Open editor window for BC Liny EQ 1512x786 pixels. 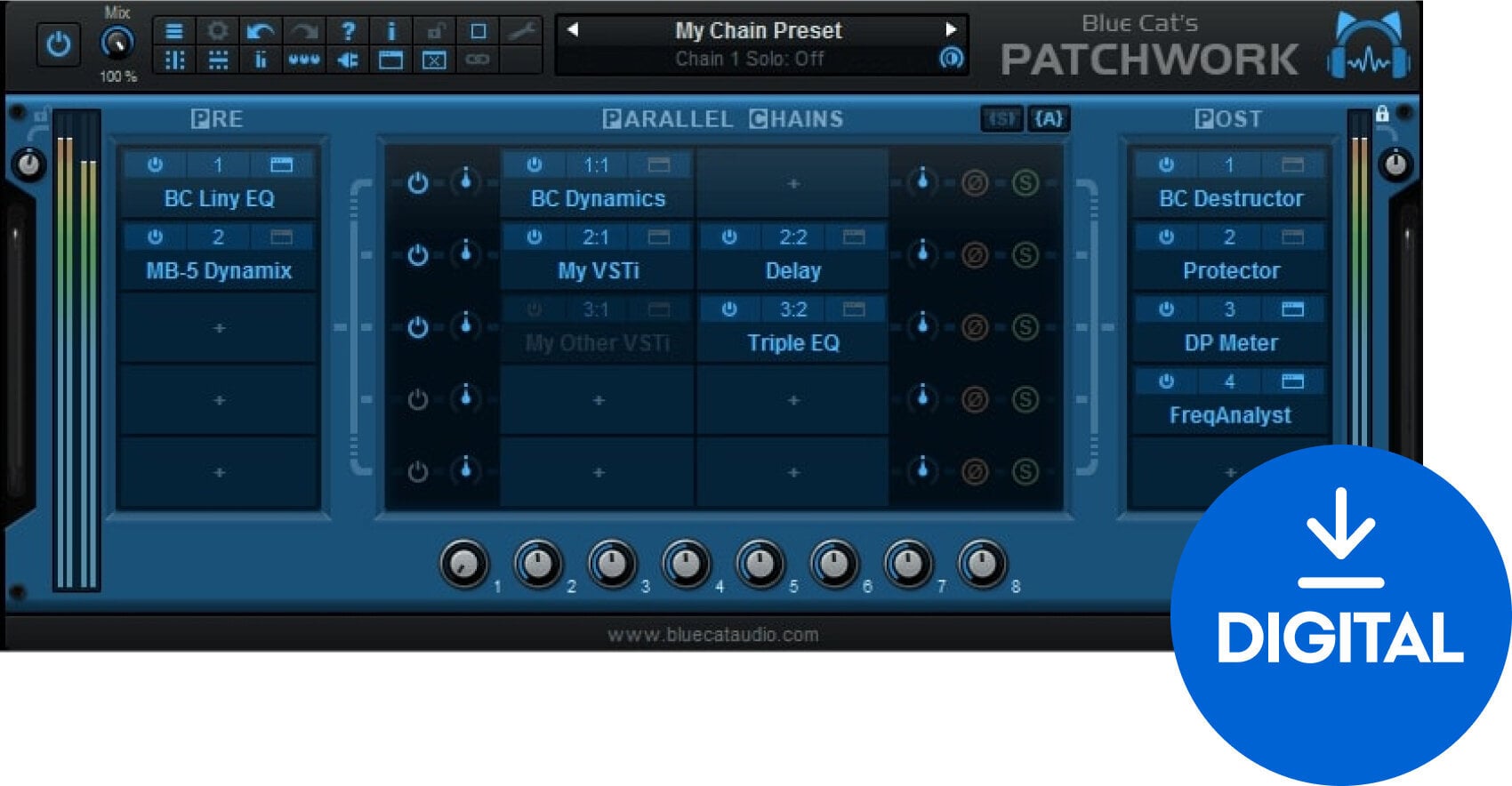281,164
